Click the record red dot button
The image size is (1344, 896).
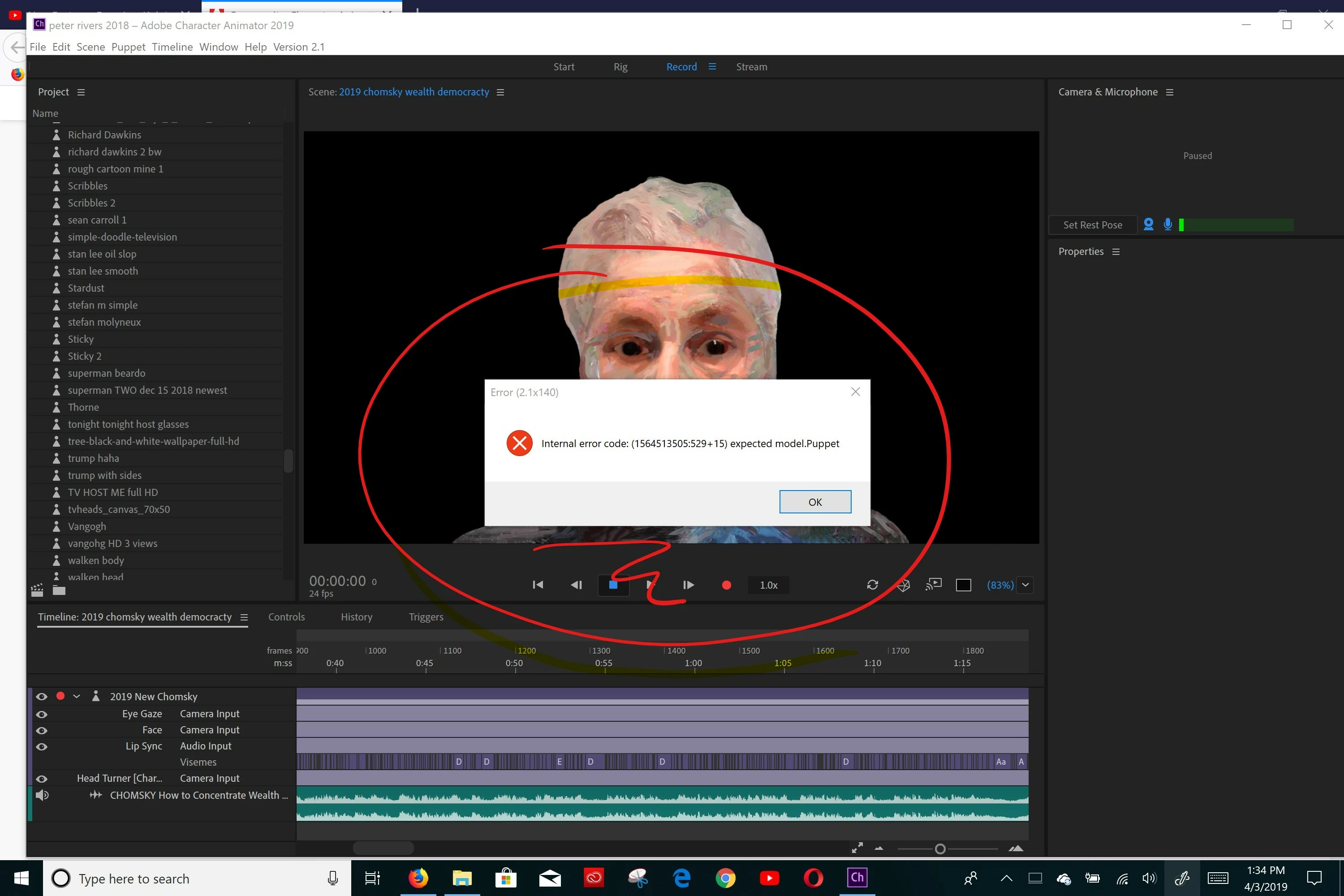(x=726, y=585)
